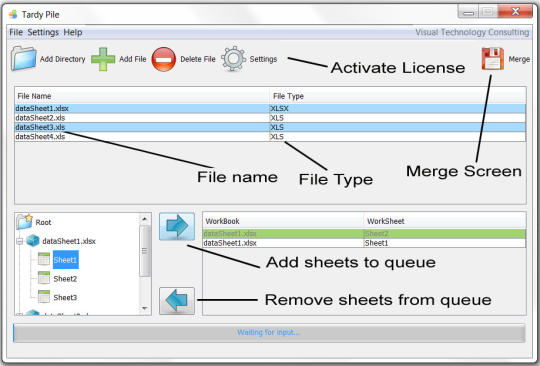Image resolution: width=540 pixels, height=366 pixels.
Task: Select the queued Sheet1 worksheet cell
Action: 445,243
